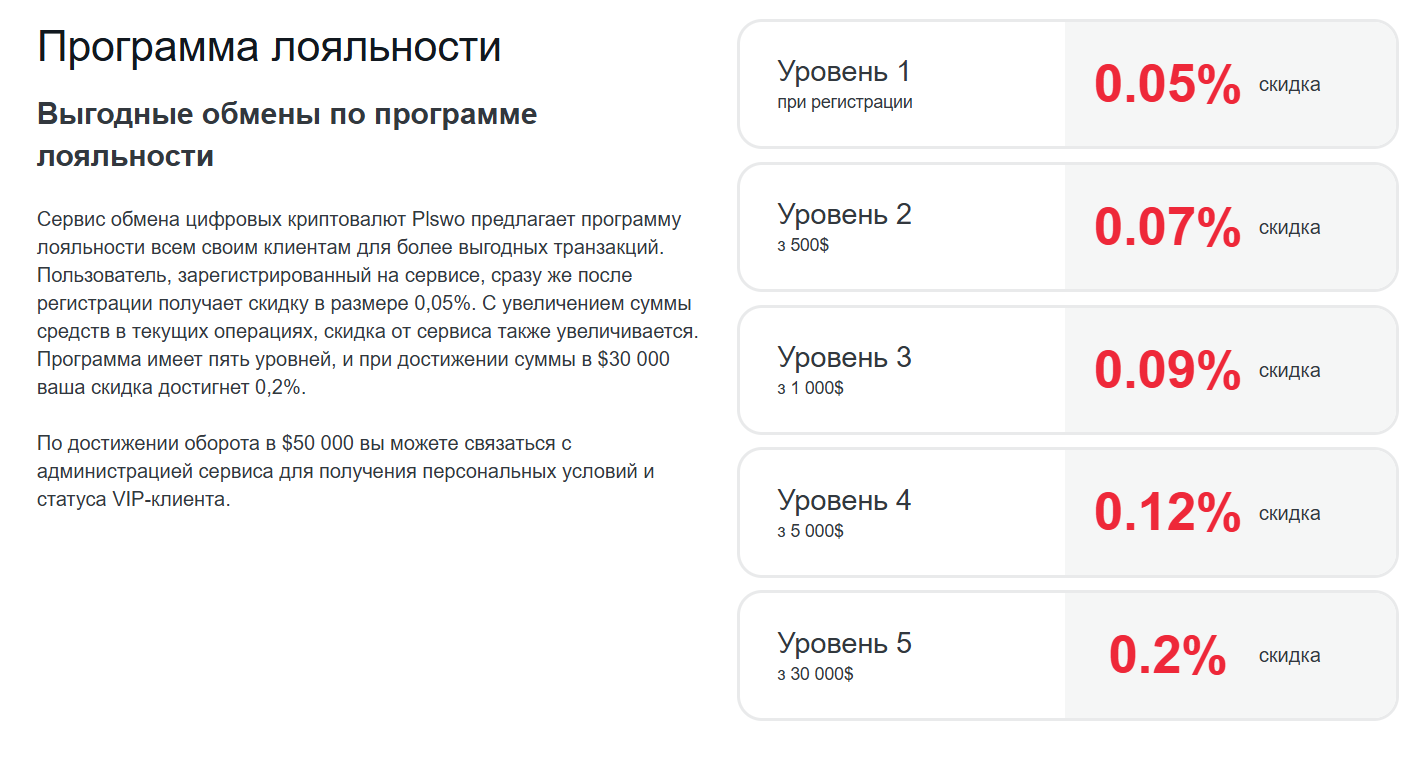Select the "Уровень 2" card title
Image resolution: width=1428 pixels, height=759 pixels.
click(844, 215)
